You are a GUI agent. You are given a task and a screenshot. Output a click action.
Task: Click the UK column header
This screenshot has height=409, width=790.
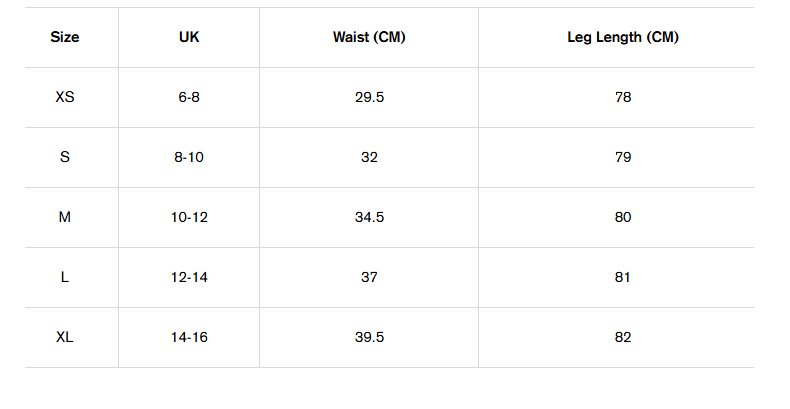pos(189,37)
